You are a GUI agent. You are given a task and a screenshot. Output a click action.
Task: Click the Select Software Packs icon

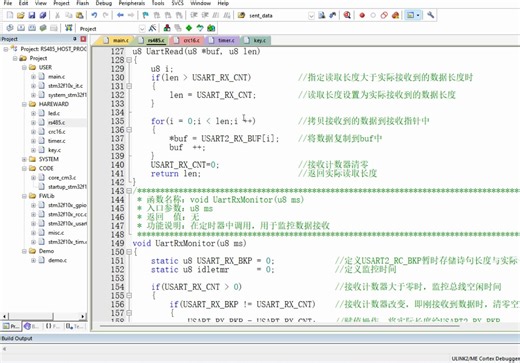[200, 28]
